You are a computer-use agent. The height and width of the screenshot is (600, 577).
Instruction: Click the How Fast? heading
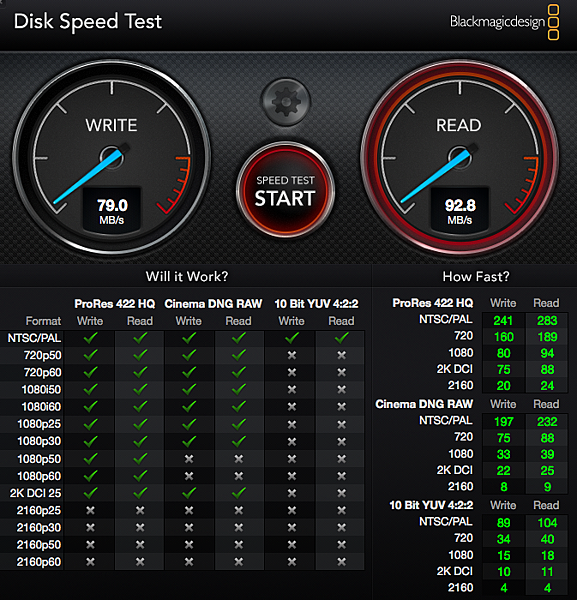[476, 276]
